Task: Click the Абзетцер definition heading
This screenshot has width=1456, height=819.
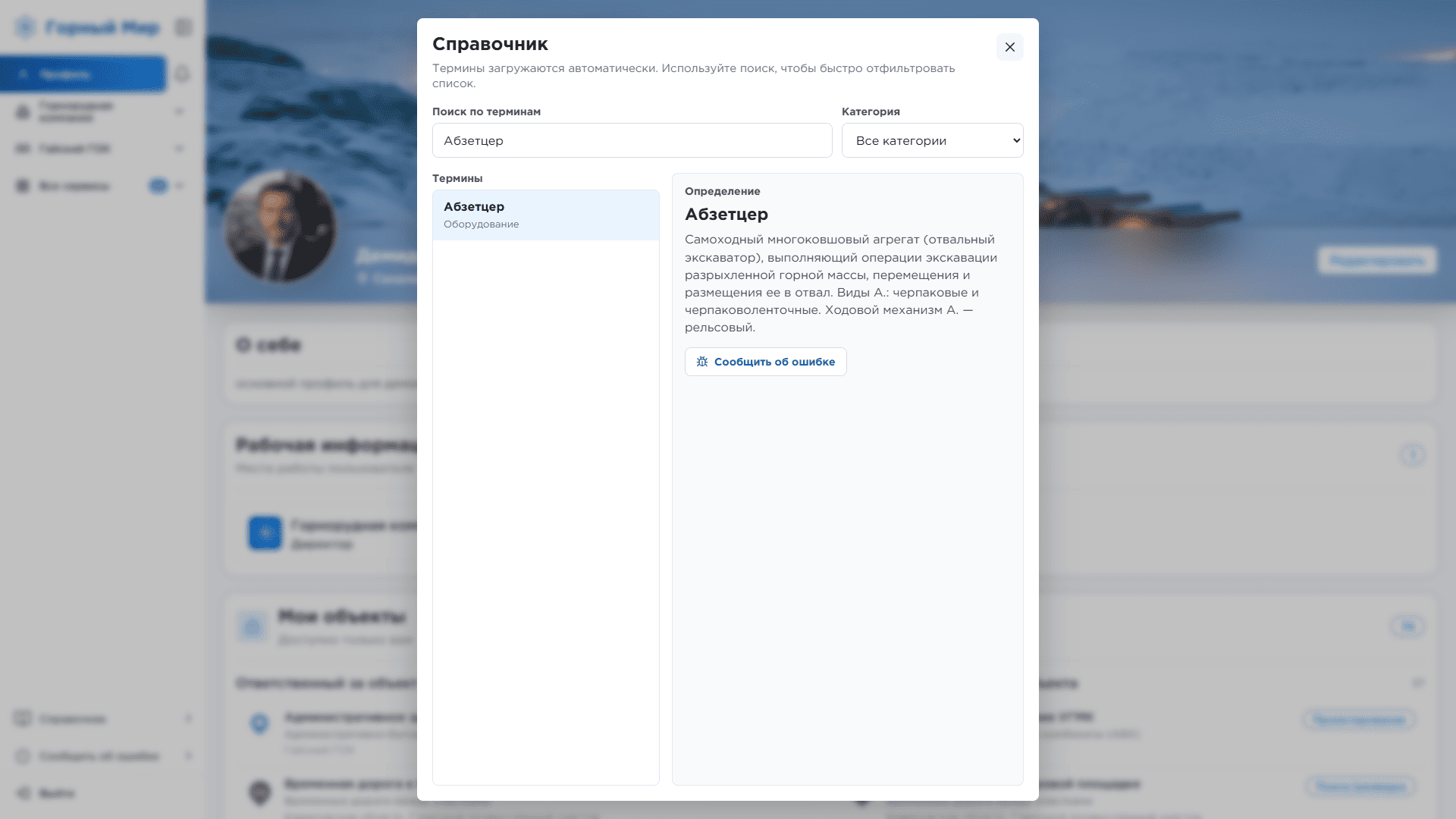Action: coord(726,215)
